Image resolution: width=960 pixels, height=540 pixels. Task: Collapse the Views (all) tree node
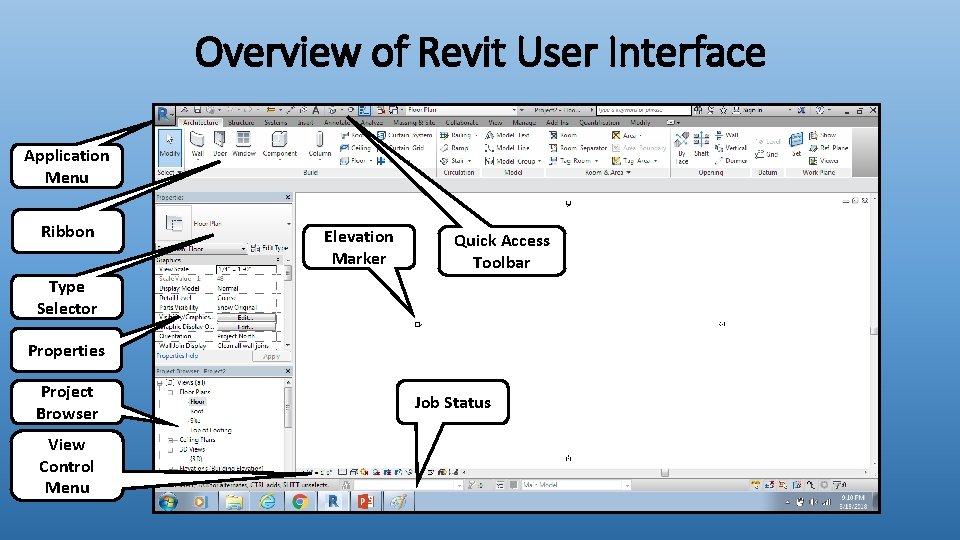point(160,383)
